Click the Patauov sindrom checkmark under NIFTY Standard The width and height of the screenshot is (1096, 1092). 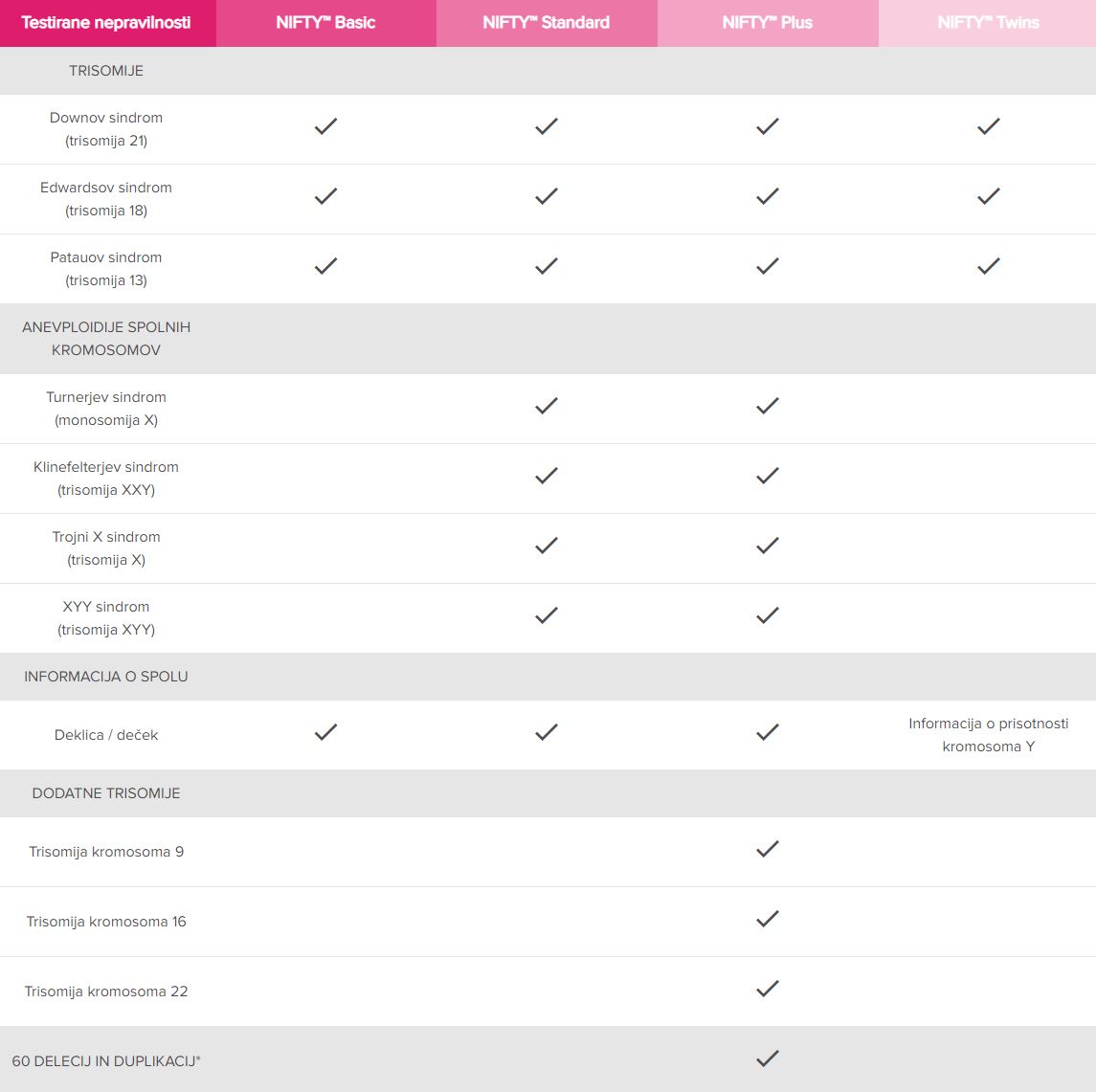(547, 266)
